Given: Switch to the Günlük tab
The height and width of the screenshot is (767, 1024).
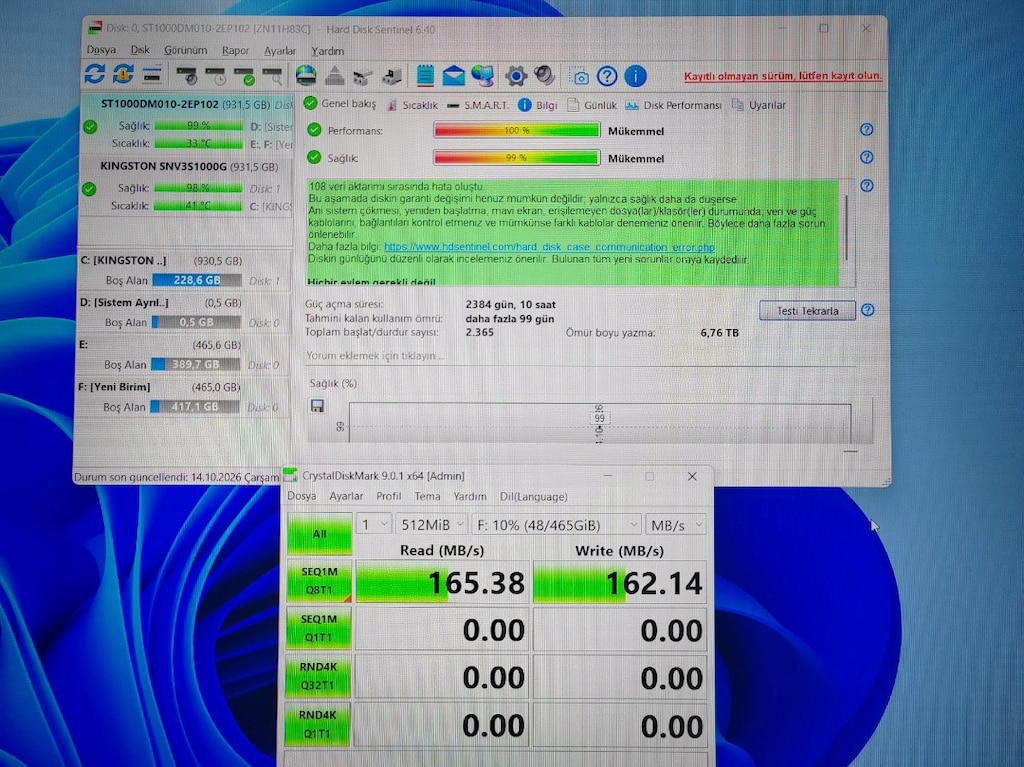Looking at the screenshot, I should (x=592, y=105).
